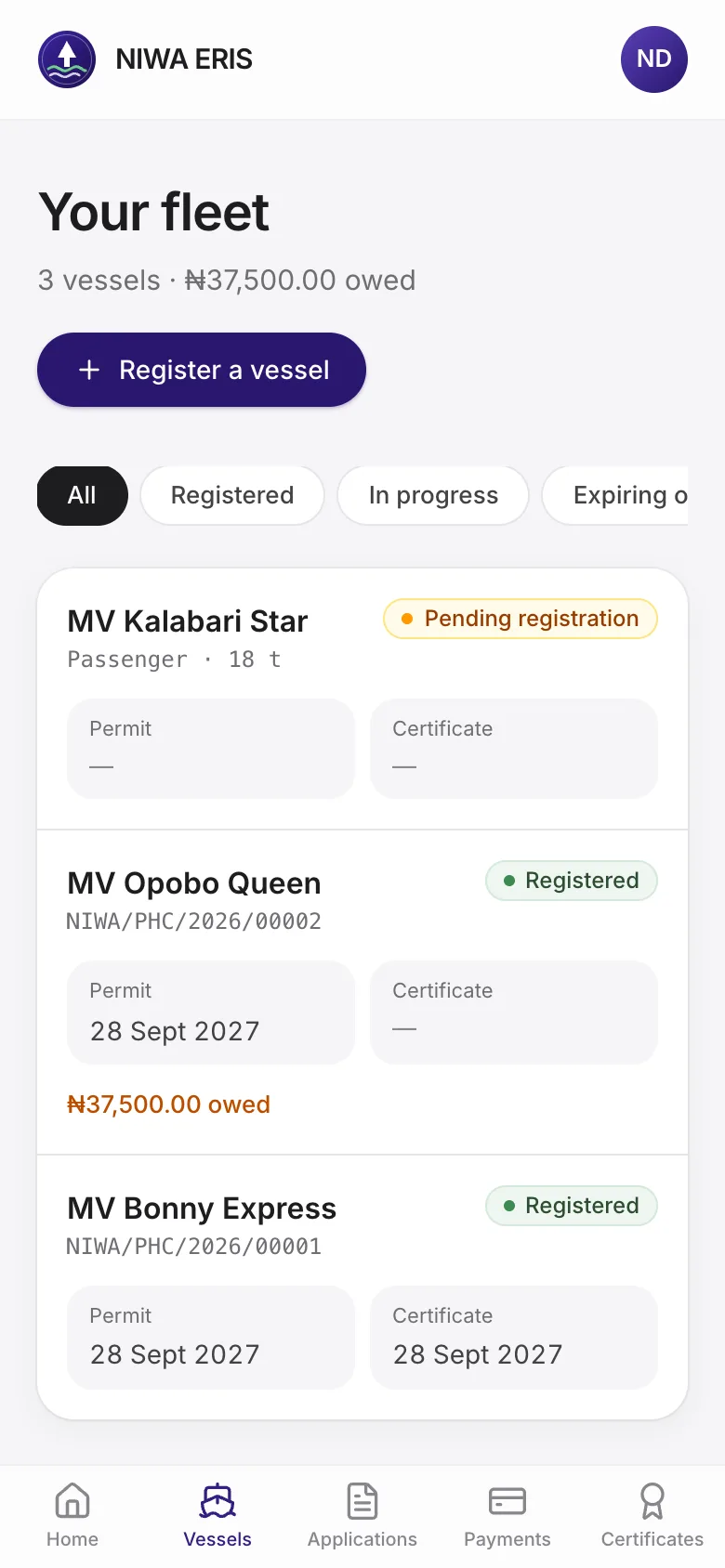This screenshot has height=1568, width=725.
Task: Click Opobo Queen Permit 28 Sept 2027 tile
Action: (x=211, y=1013)
